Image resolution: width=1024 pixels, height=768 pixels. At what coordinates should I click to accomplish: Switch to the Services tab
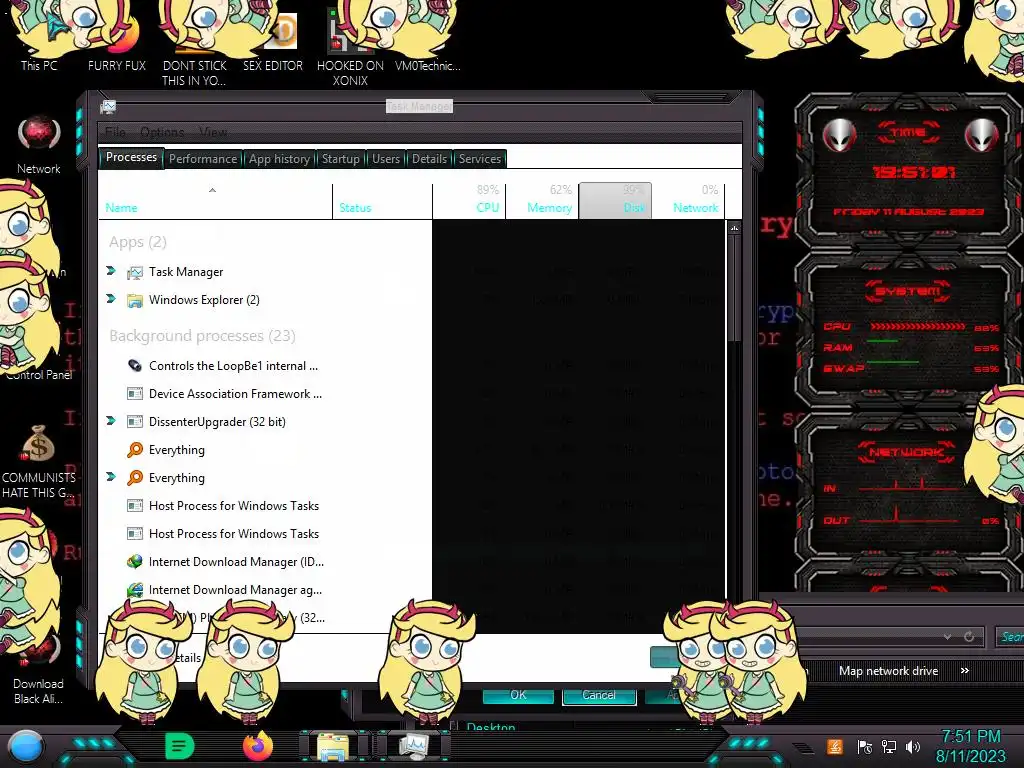point(480,159)
